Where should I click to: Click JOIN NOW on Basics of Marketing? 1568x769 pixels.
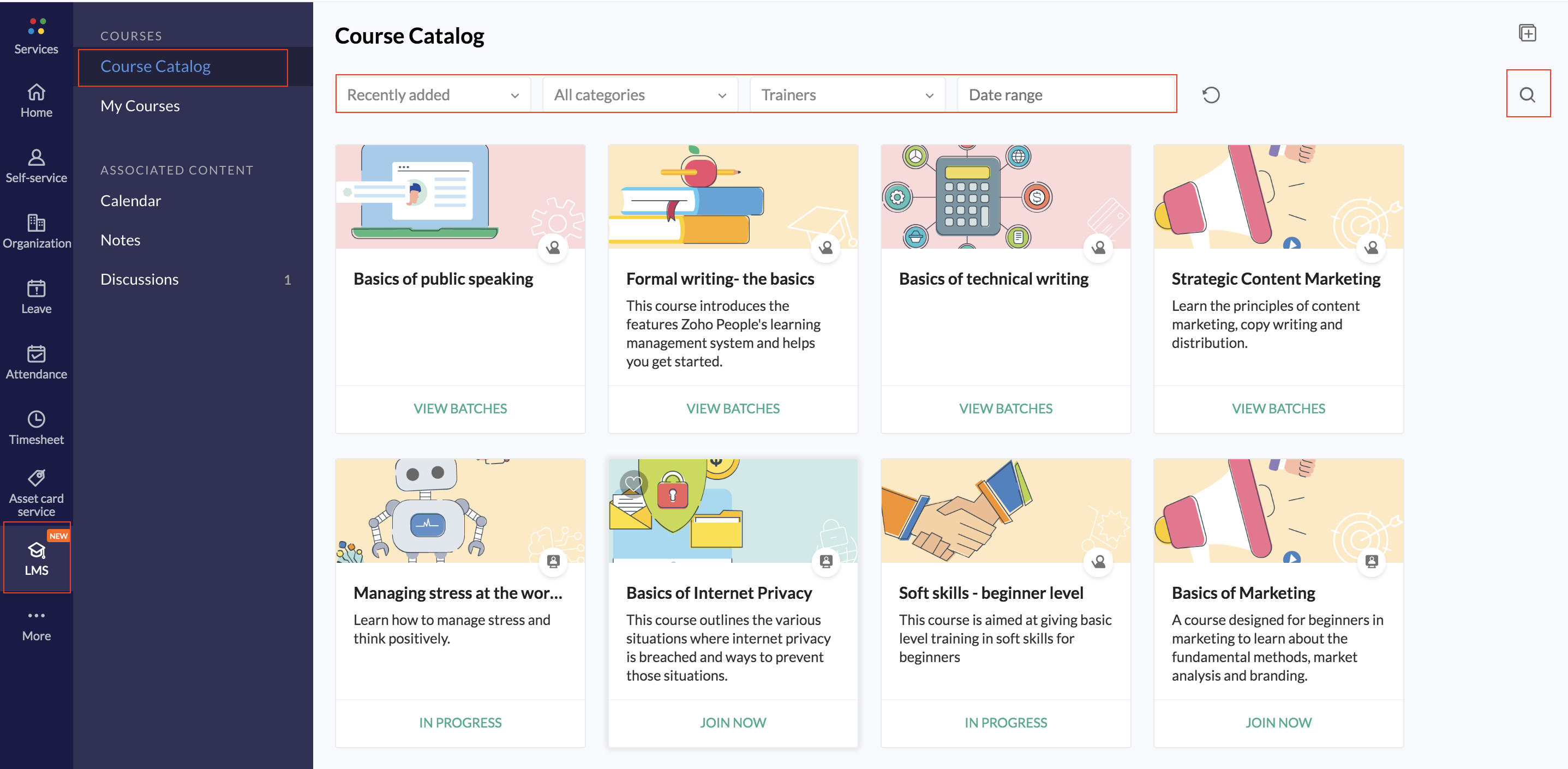(x=1278, y=722)
